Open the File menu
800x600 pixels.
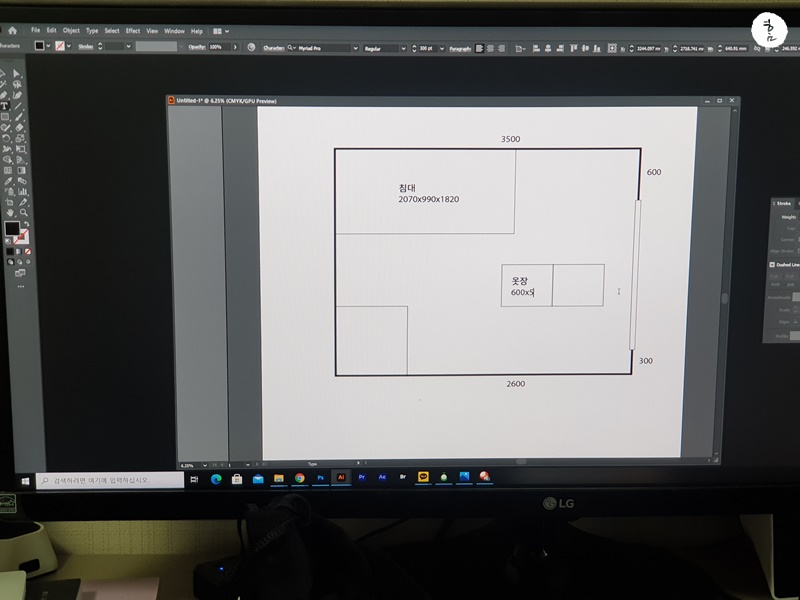coord(35,30)
